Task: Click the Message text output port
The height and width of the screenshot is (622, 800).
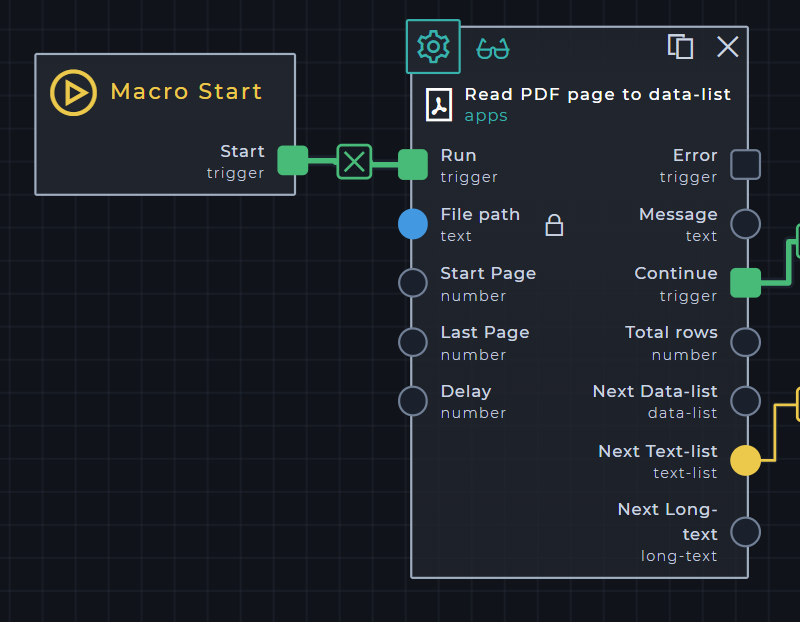Action: (745, 224)
